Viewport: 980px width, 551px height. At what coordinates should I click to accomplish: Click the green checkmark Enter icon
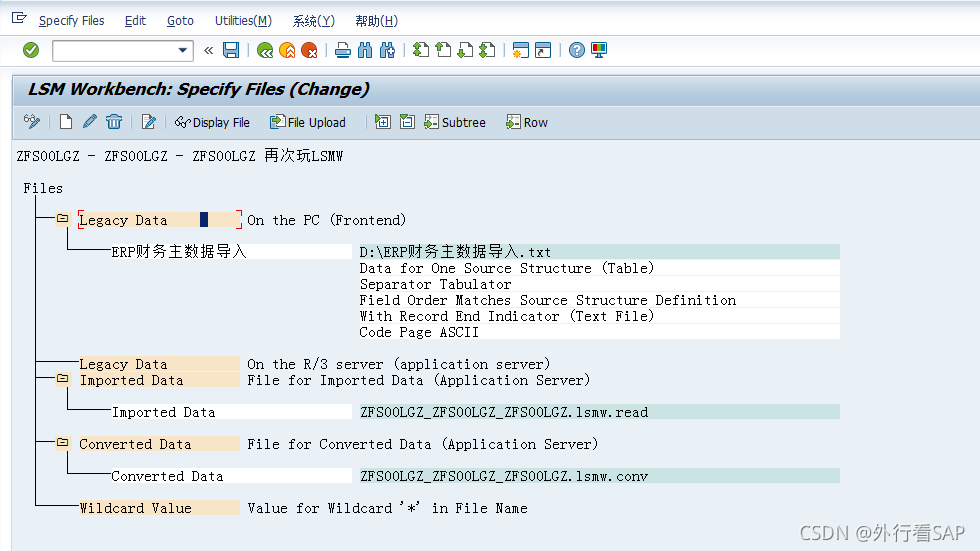tap(31, 50)
